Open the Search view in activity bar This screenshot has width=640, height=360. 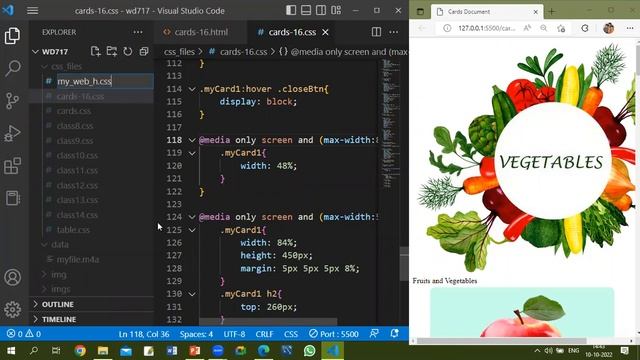point(12,68)
